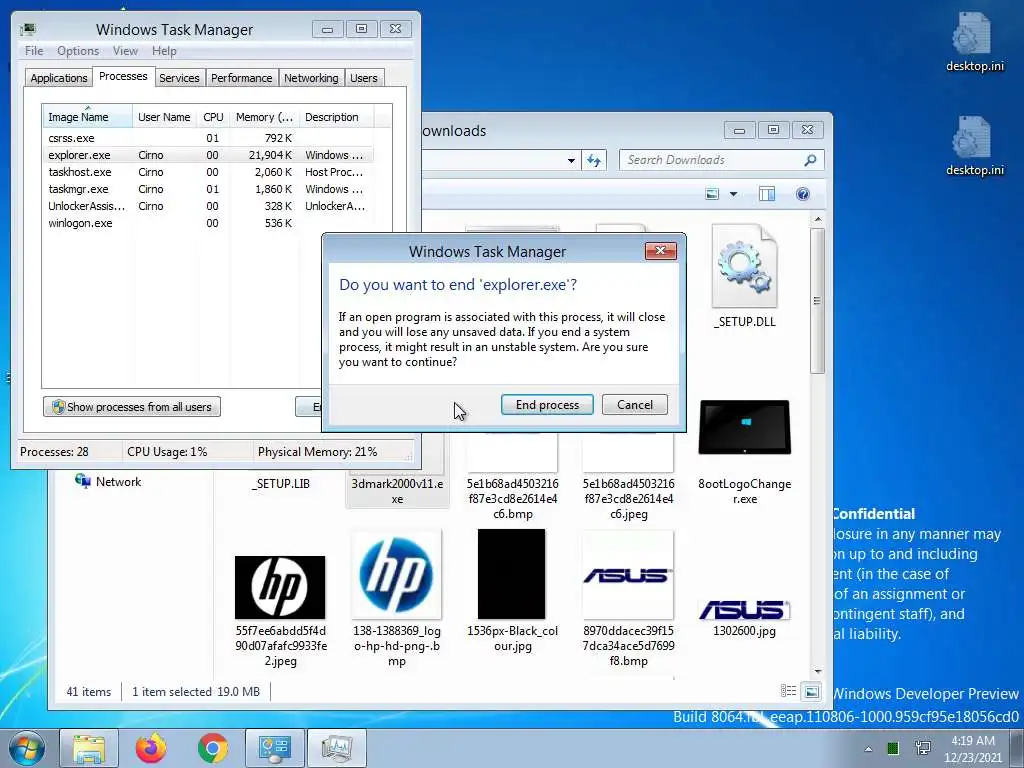1024x768 pixels.
Task: Open the Control Panel taskbar icon
Action: [x=274, y=748]
